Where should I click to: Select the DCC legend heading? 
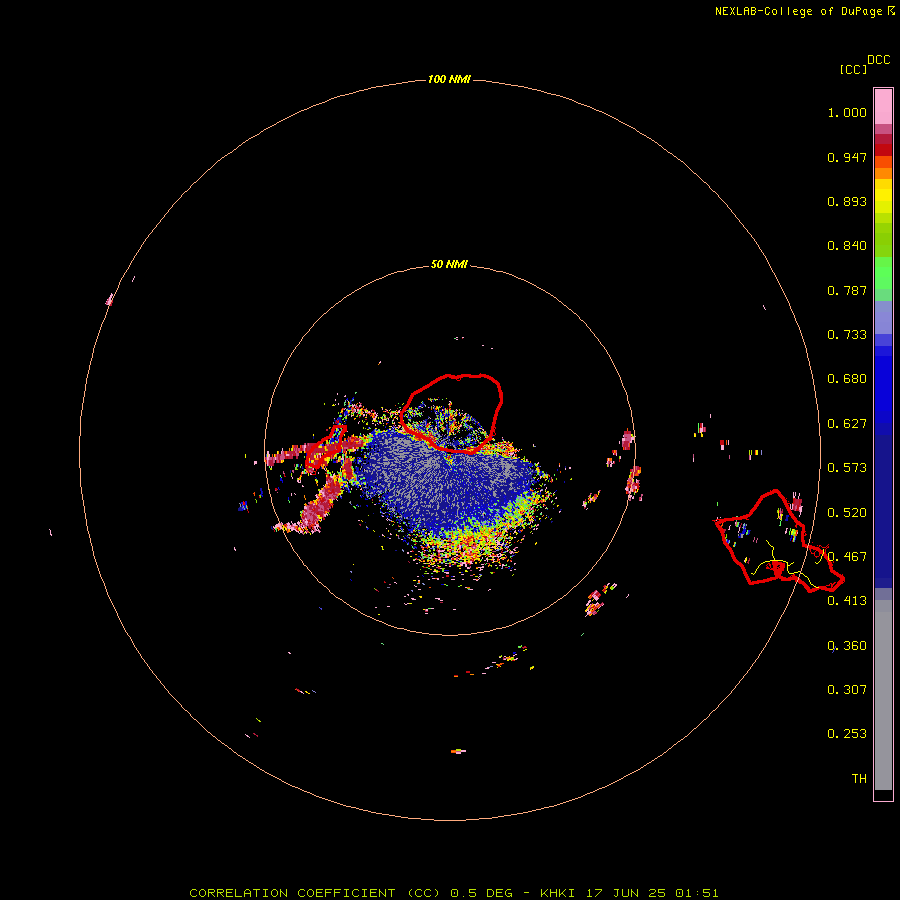879,60
